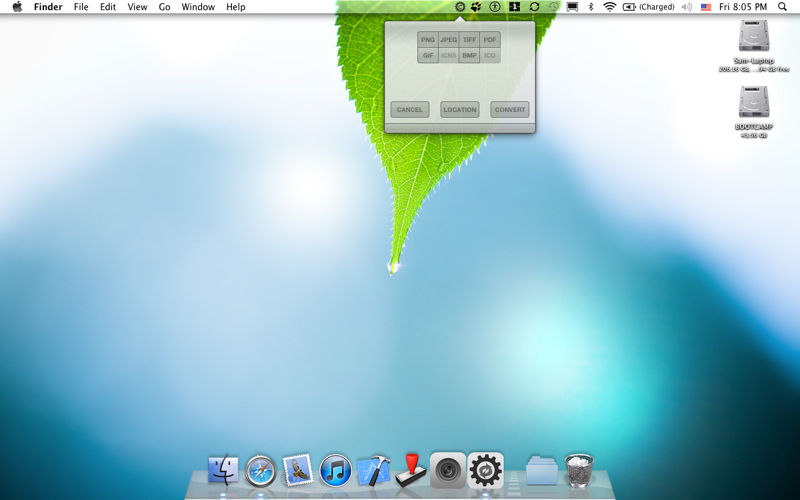Choose JPEG as output format
Viewport: 800px width, 500px height.
(x=449, y=40)
